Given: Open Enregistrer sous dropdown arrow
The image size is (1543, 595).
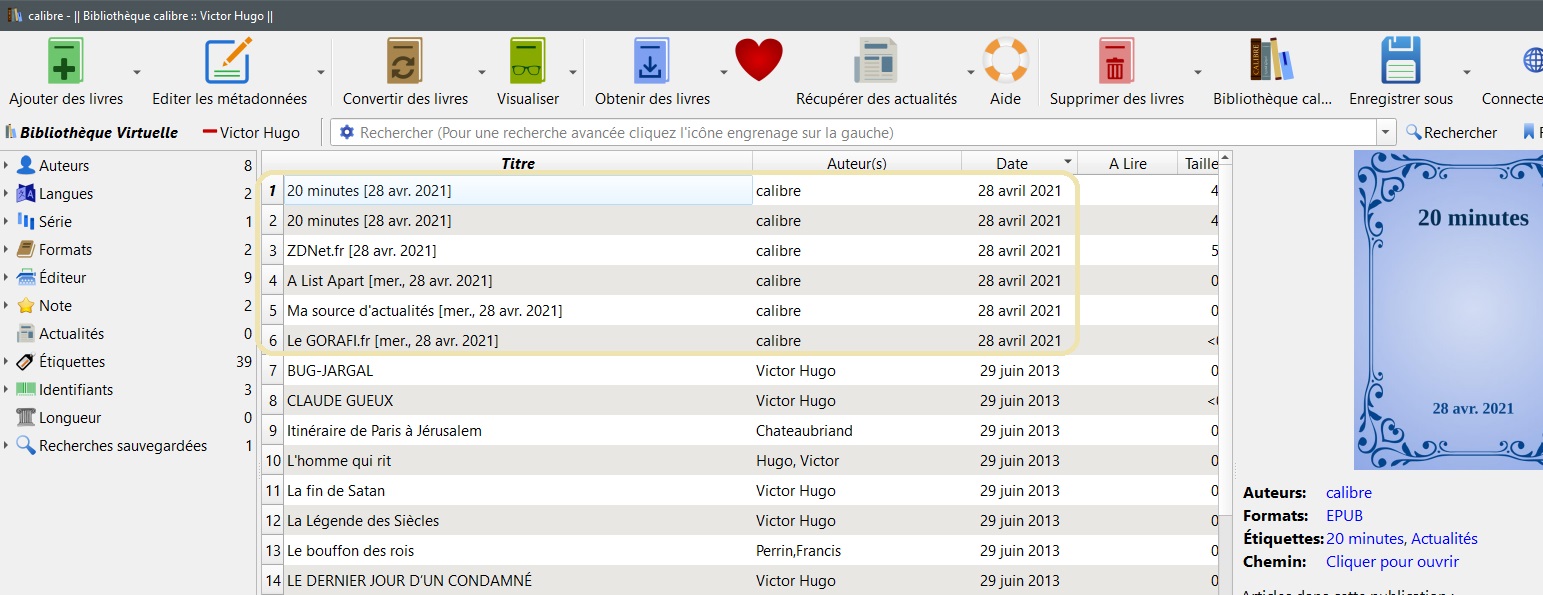Looking at the screenshot, I should pyautogui.click(x=1466, y=73).
